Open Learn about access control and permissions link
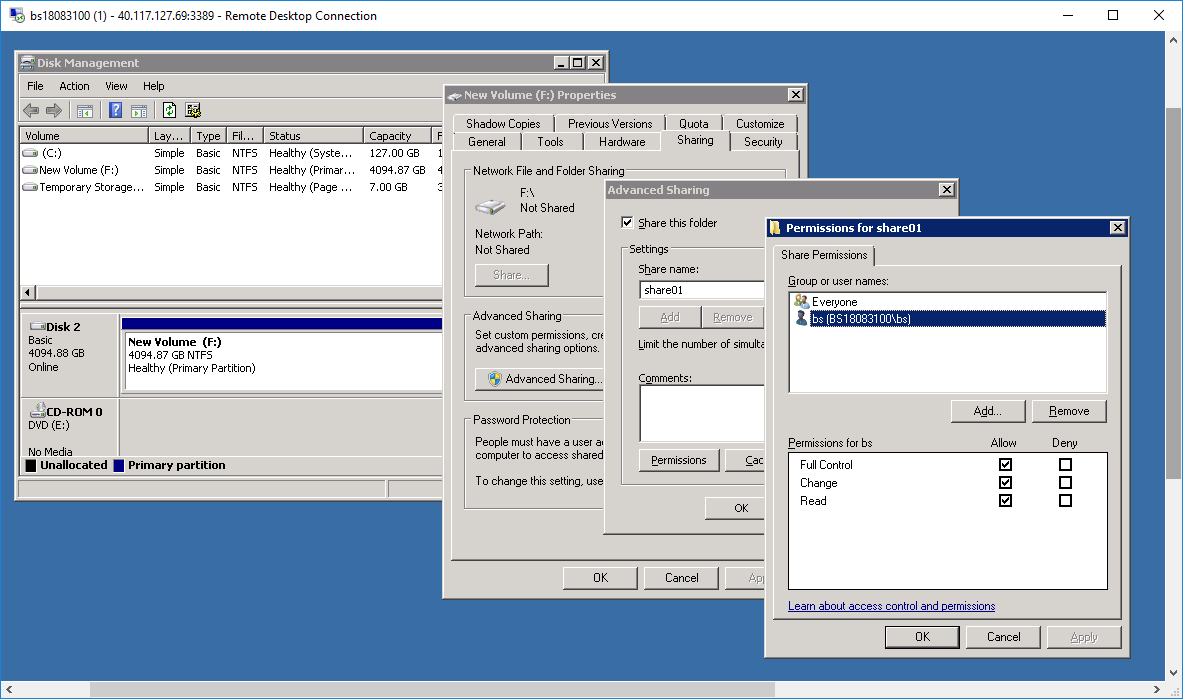This screenshot has height=699, width=1183. coord(891,606)
